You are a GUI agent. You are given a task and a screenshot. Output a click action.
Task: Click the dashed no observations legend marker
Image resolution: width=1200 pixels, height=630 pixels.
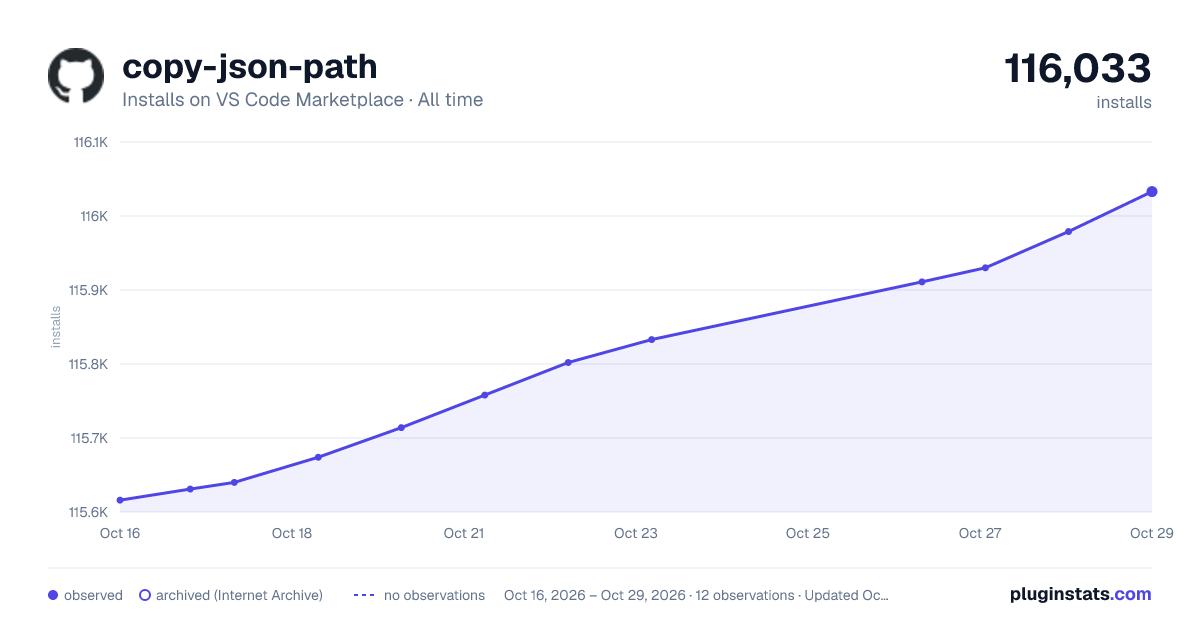coord(364,595)
